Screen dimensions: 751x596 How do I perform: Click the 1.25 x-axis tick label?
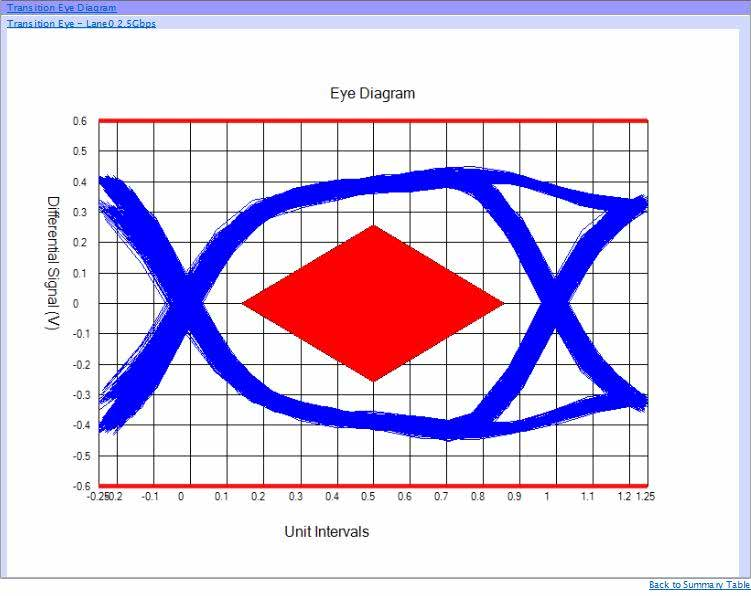point(645,496)
